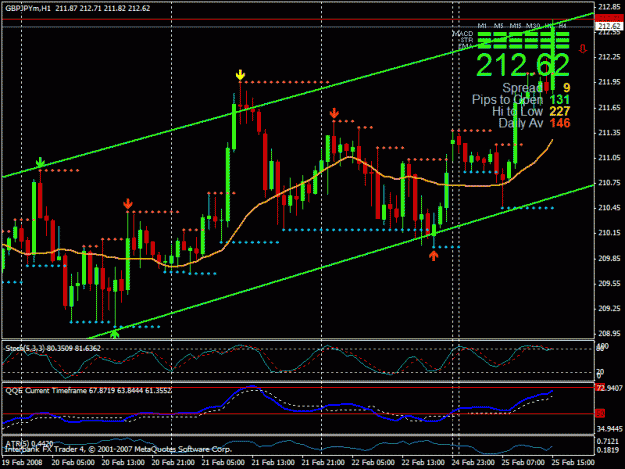625x469 pixels.
Task: Click the 211.95 price axis label
Action: click(609, 82)
